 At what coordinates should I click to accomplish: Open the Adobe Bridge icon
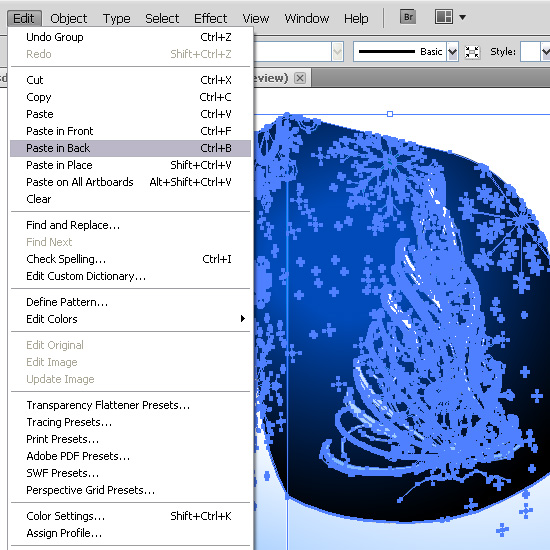click(408, 17)
